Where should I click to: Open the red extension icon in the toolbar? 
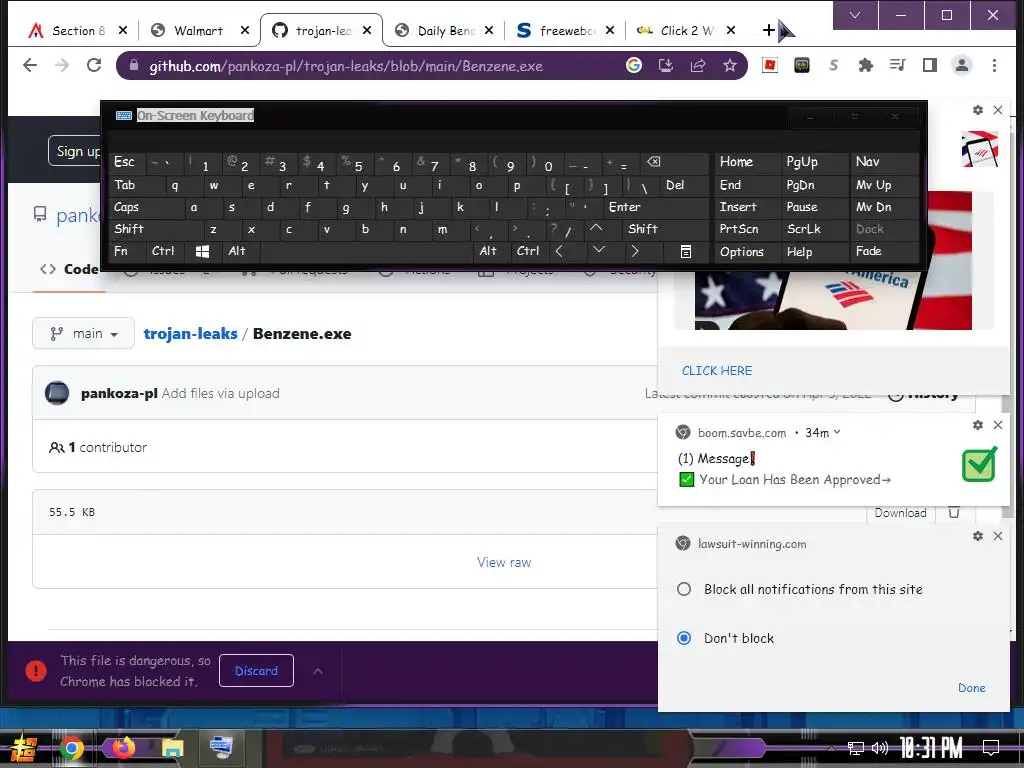click(x=770, y=65)
